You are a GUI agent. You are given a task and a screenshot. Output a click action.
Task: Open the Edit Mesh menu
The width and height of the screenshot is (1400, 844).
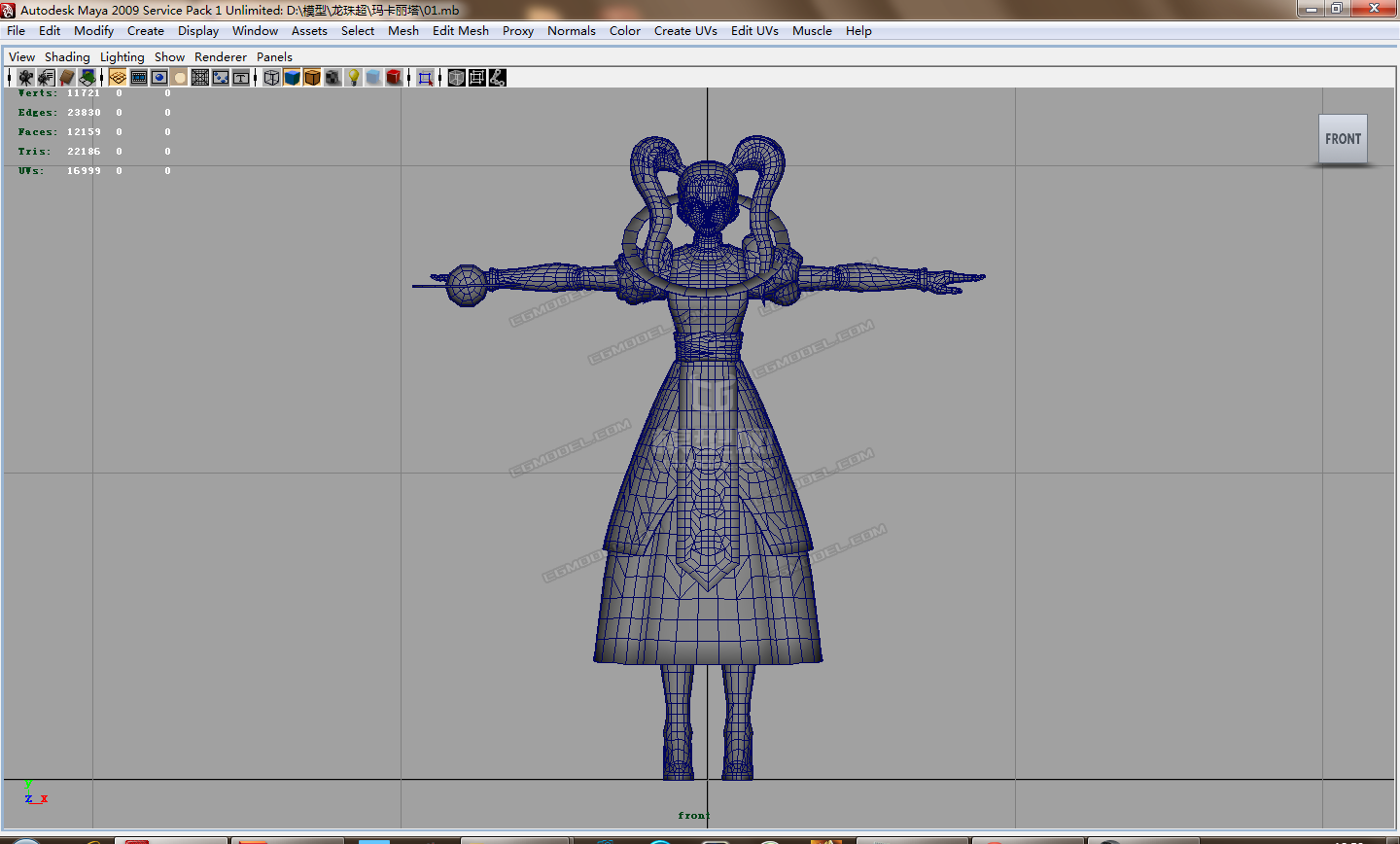click(x=461, y=31)
